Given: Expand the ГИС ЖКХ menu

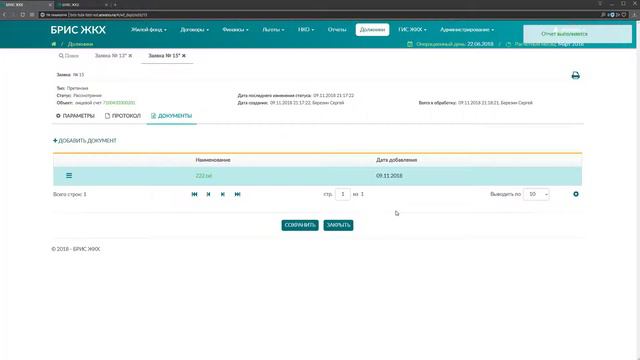Looking at the screenshot, I should click(412, 30).
